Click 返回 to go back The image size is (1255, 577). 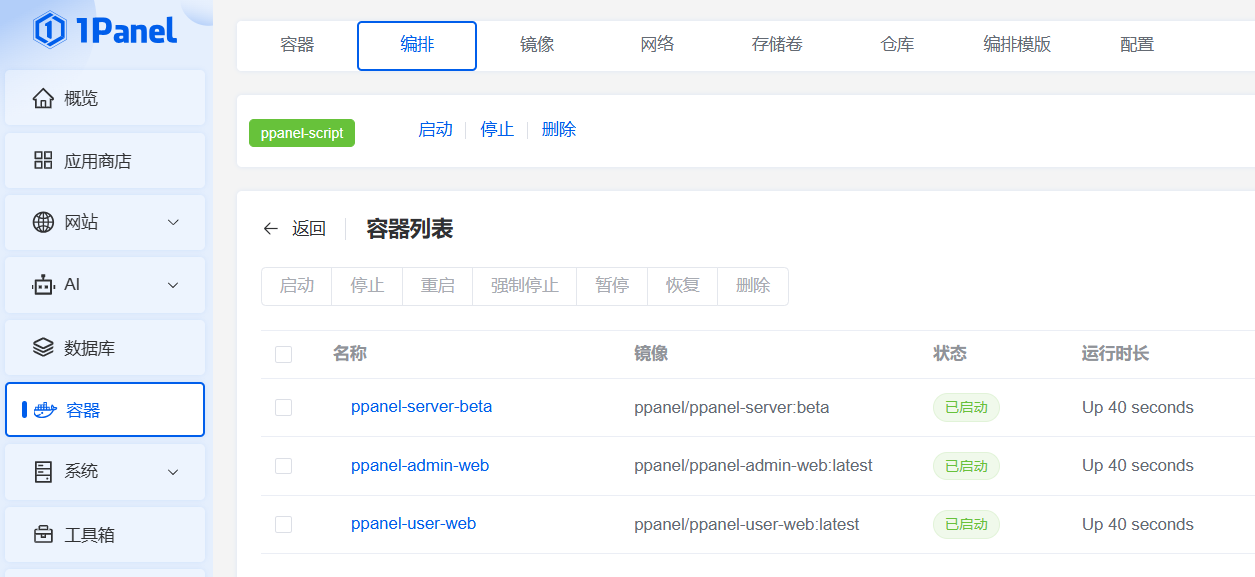click(x=309, y=229)
